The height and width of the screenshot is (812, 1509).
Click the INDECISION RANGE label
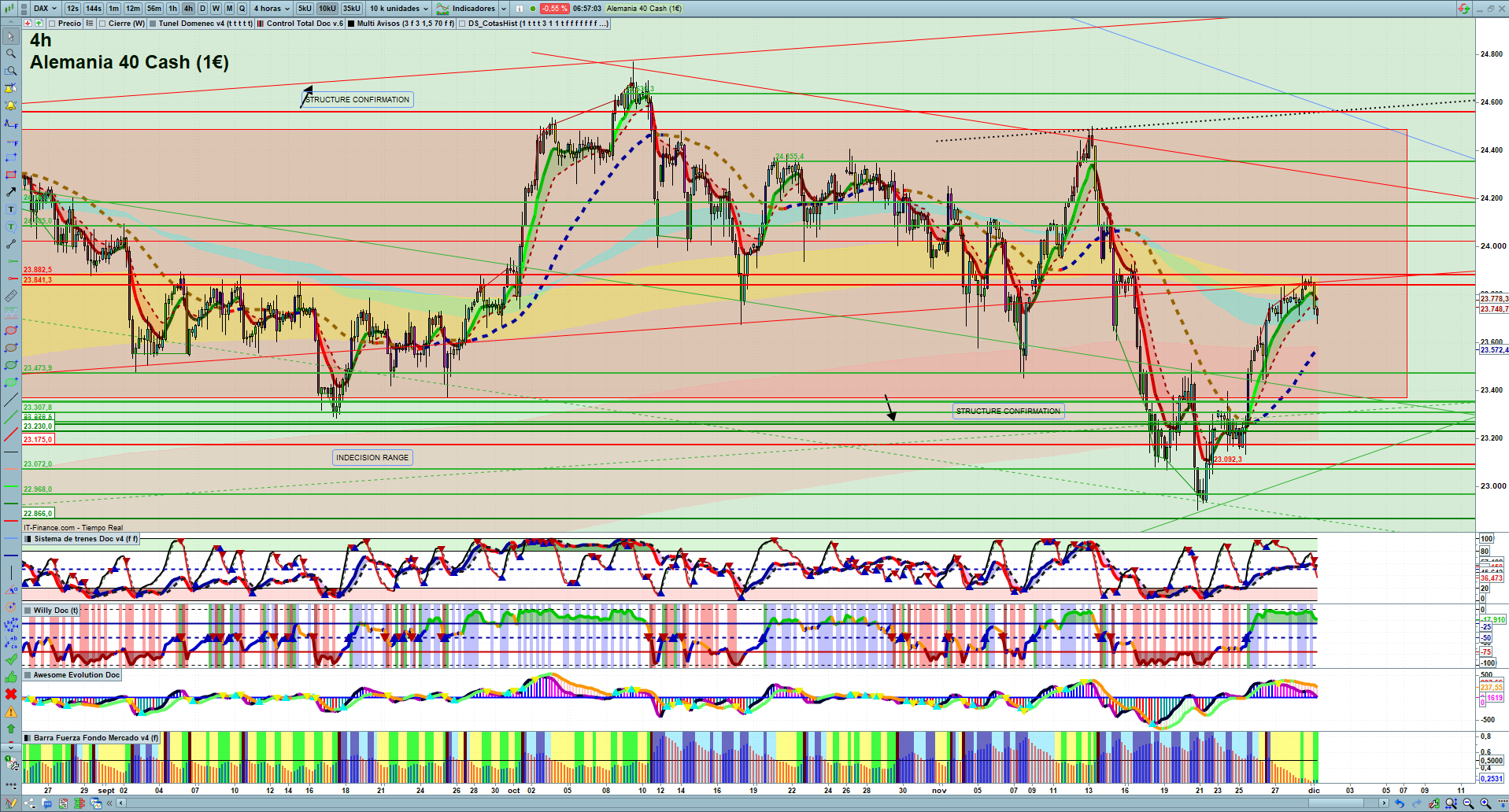tap(372, 458)
